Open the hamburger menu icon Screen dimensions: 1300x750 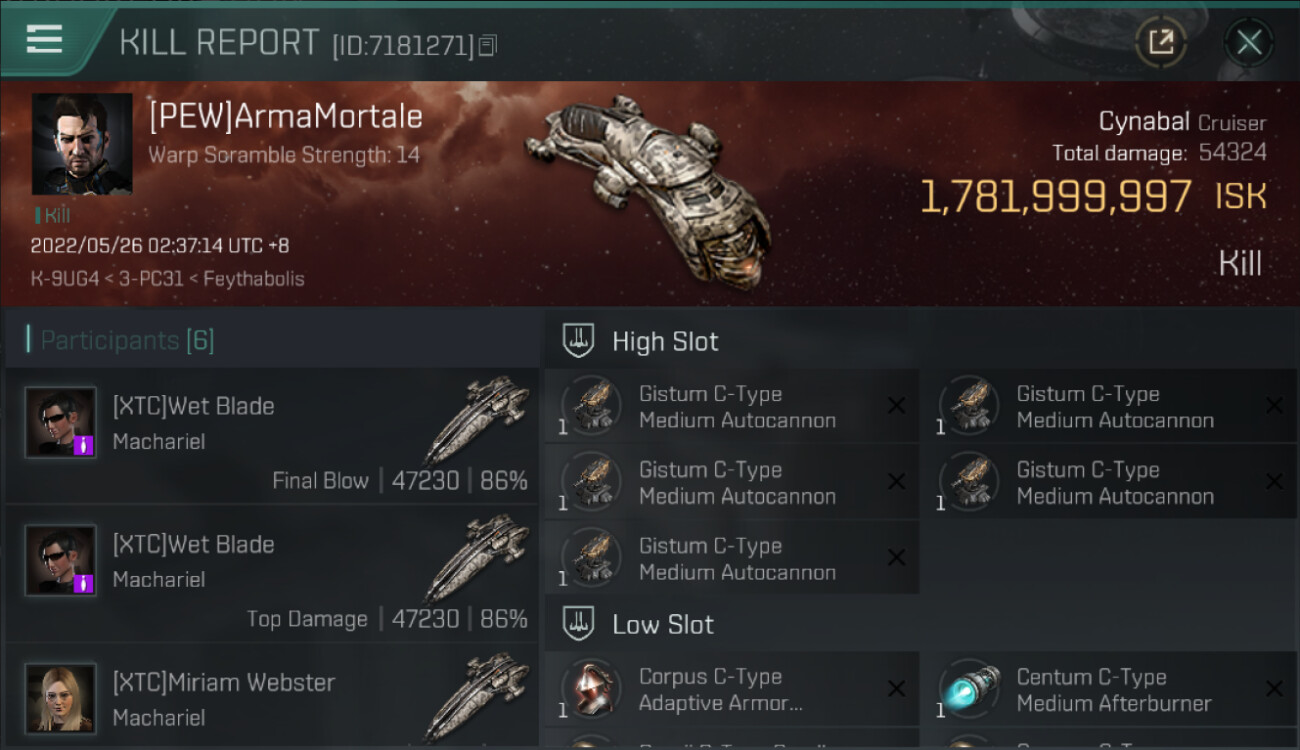click(44, 39)
